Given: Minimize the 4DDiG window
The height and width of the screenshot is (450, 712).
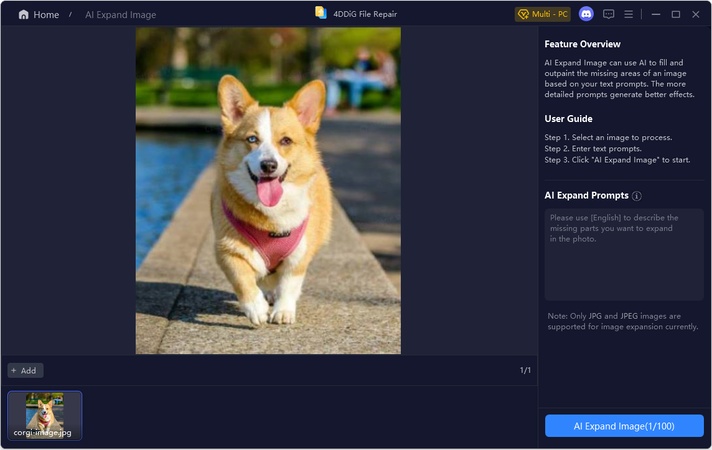Looking at the screenshot, I should coord(654,14).
